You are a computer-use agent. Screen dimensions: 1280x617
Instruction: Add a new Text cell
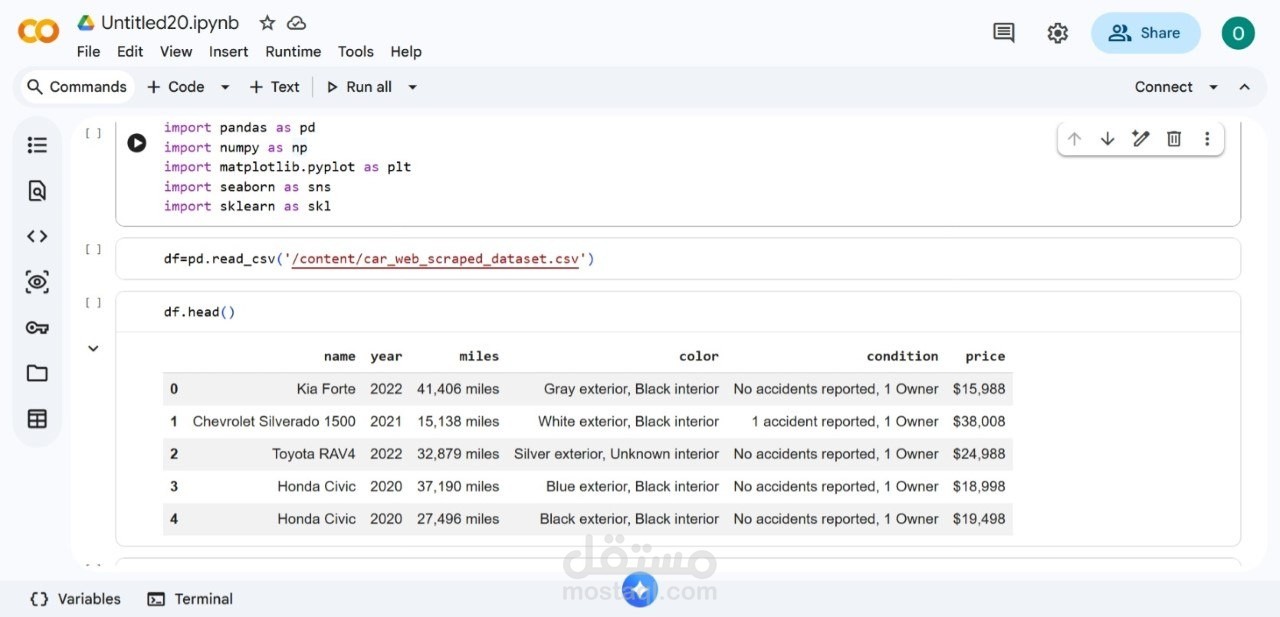coord(274,87)
